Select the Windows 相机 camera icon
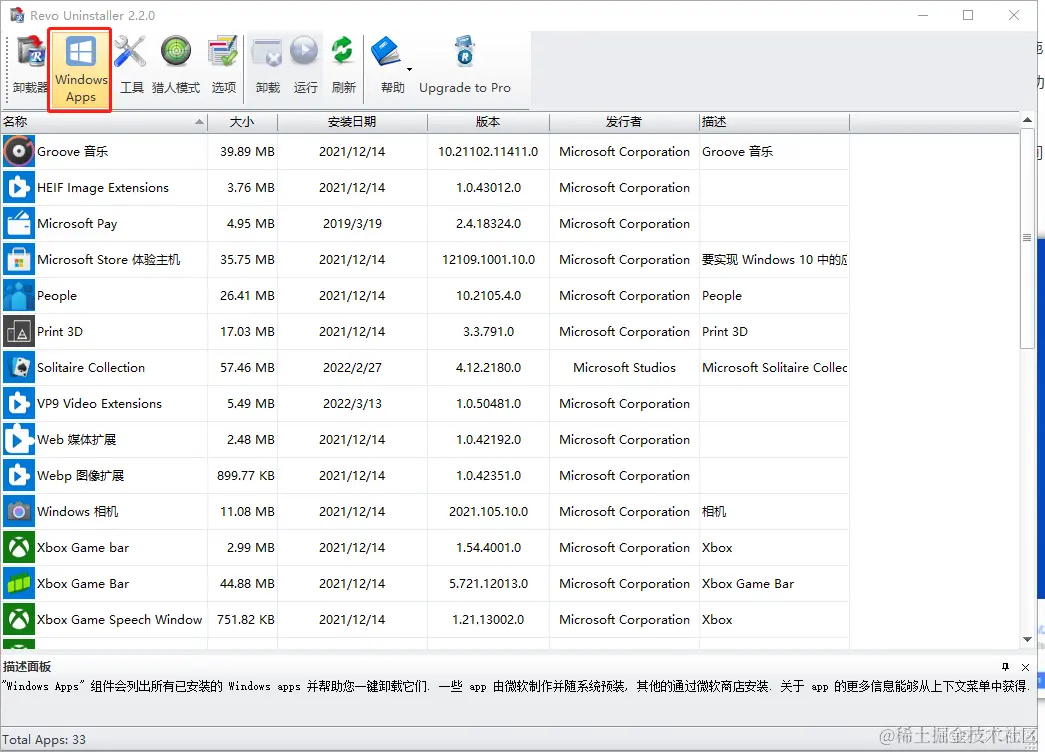This screenshot has height=752, width=1045. pyautogui.click(x=19, y=511)
